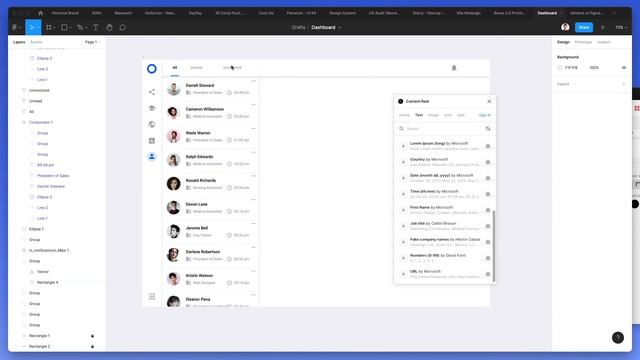Image resolution: width=640 pixels, height=360 pixels.
Task: Star the URL by Microsoft item
Action: (488, 274)
